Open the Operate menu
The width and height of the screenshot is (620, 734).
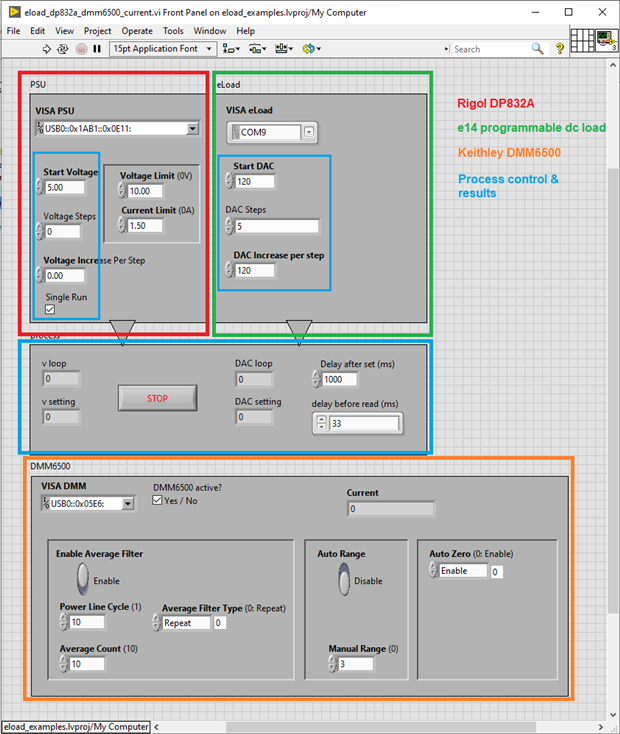coord(137,31)
